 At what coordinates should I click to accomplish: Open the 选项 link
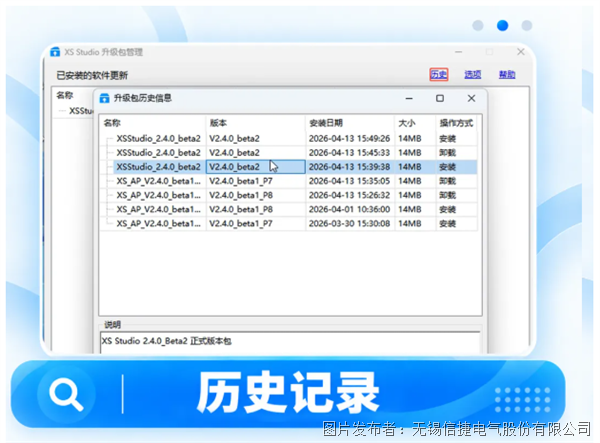coord(473,74)
